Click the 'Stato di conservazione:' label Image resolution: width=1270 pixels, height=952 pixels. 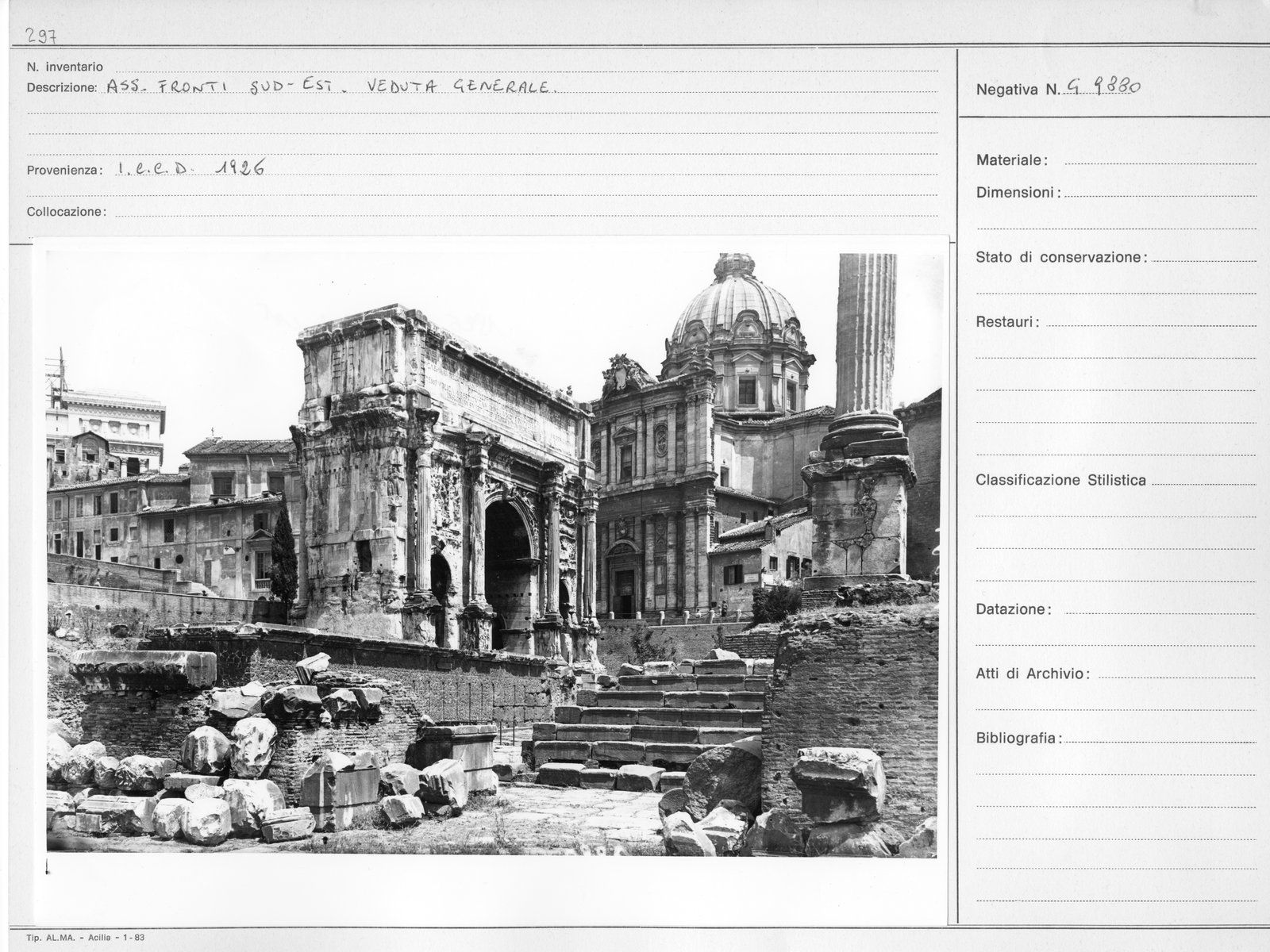[1061, 257]
